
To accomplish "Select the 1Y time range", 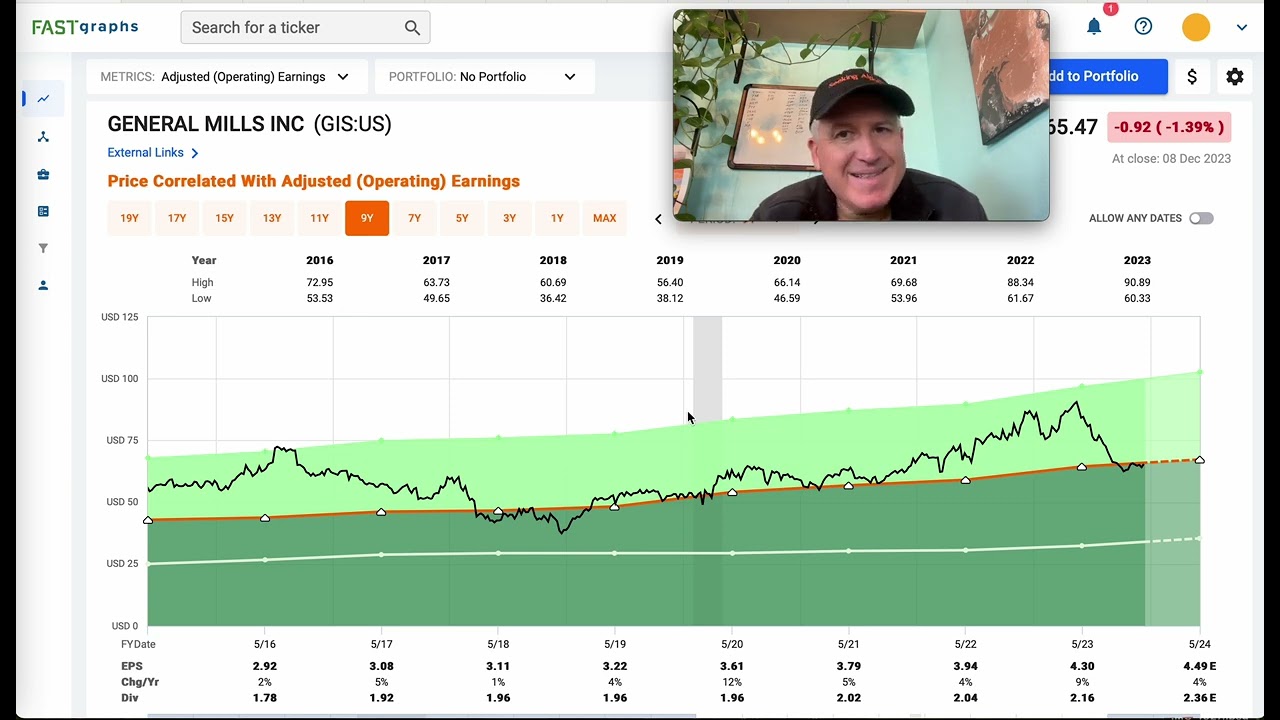I will (557, 218).
